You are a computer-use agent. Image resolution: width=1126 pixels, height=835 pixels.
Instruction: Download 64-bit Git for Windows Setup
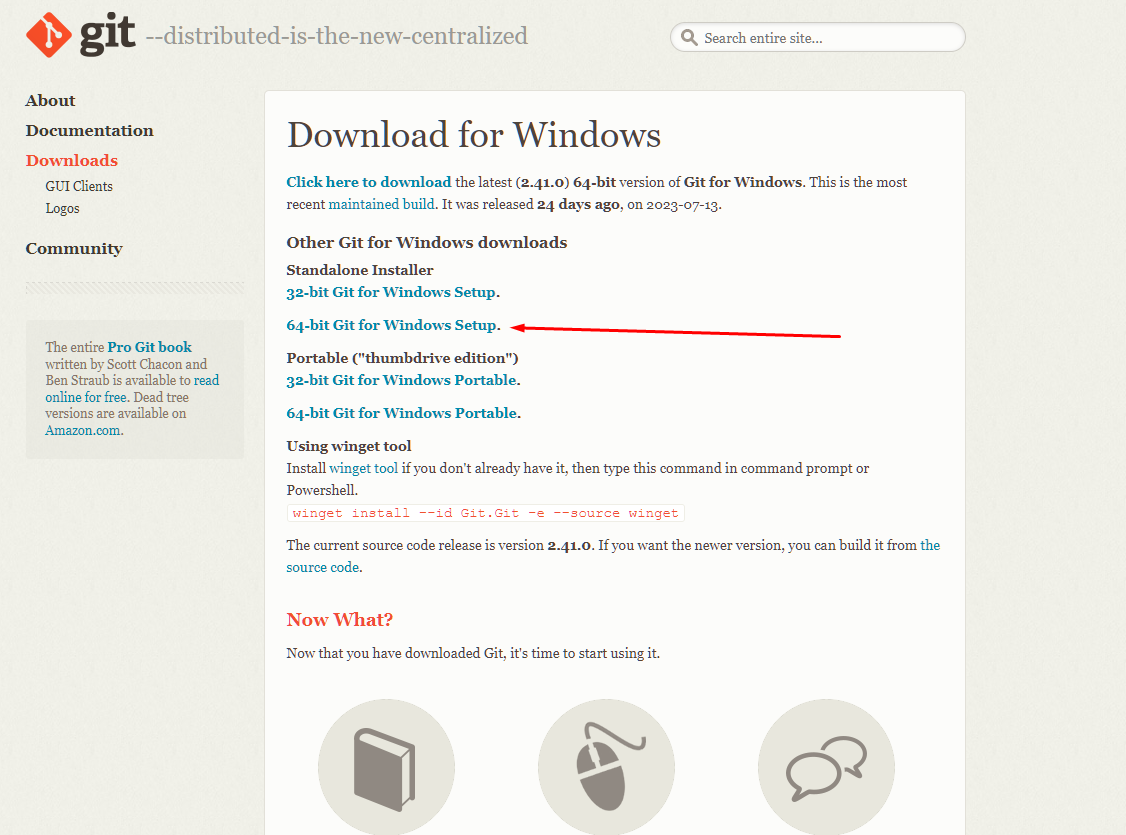point(391,325)
